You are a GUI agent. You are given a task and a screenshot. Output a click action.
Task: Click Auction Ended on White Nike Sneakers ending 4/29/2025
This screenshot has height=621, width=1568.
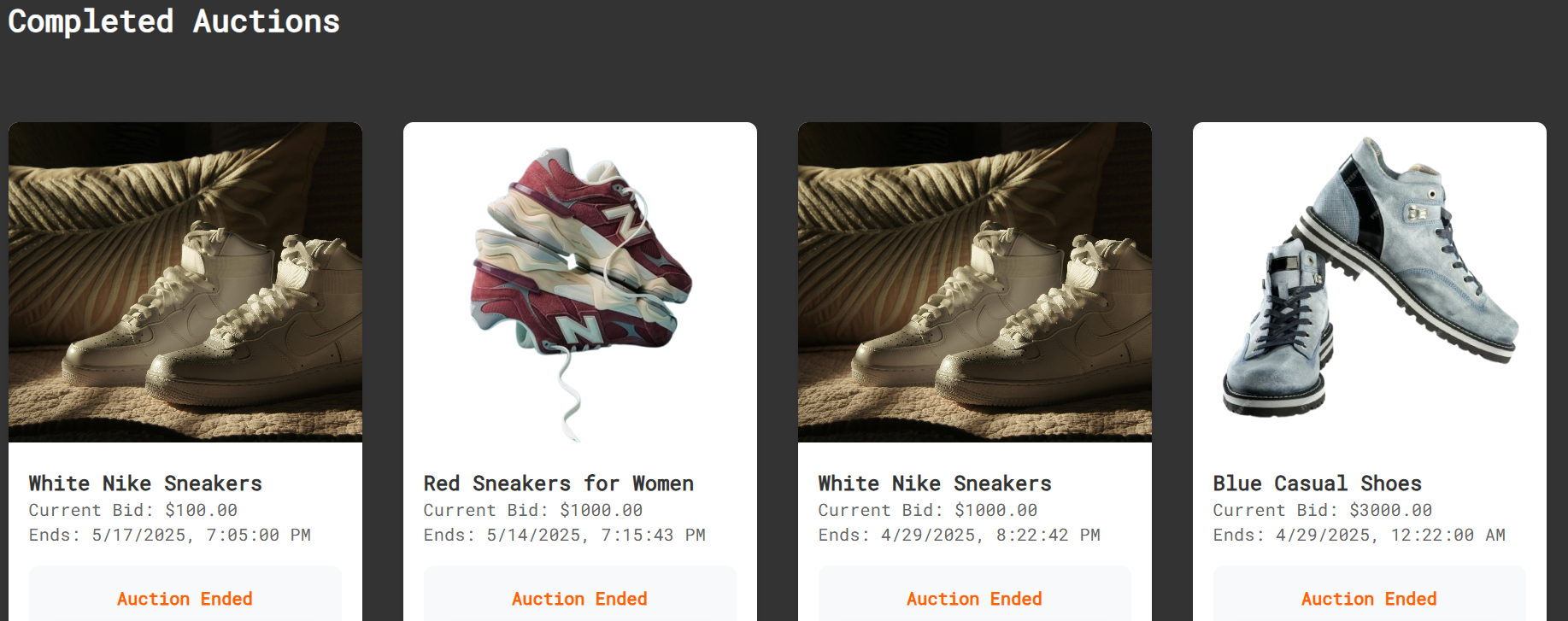coord(975,599)
